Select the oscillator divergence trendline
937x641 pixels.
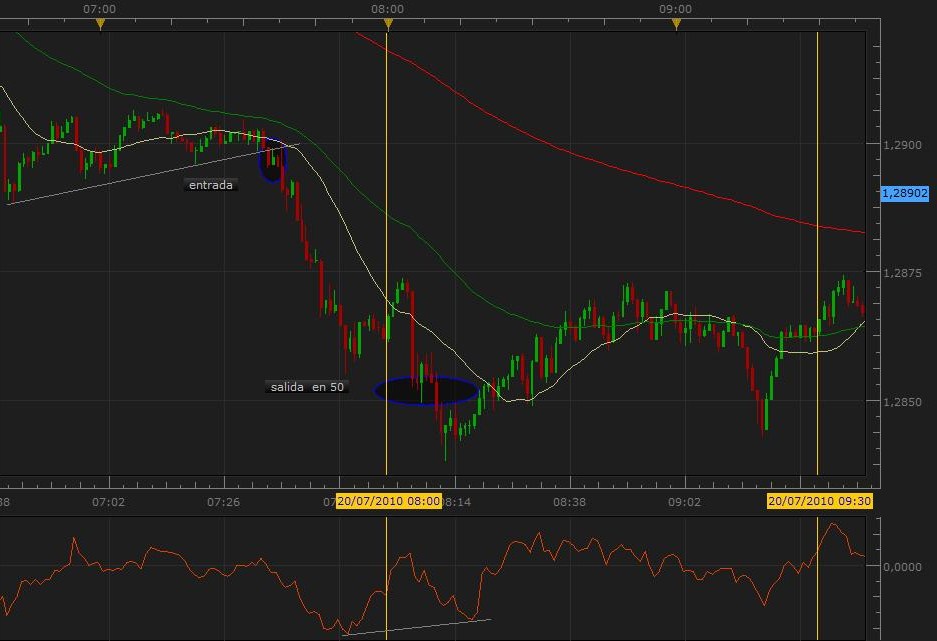point(417,627)
